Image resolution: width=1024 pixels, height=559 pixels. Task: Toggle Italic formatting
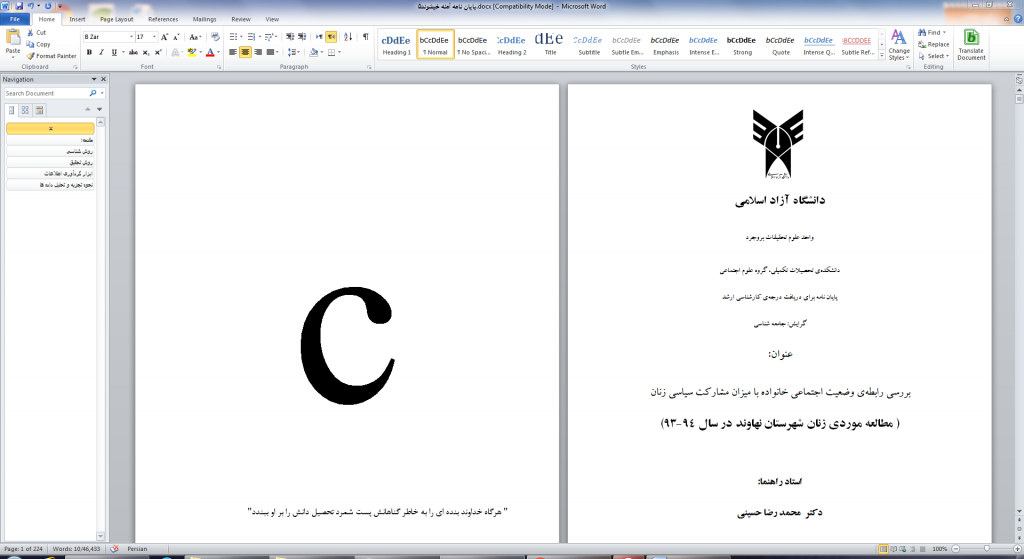(101, 52)
